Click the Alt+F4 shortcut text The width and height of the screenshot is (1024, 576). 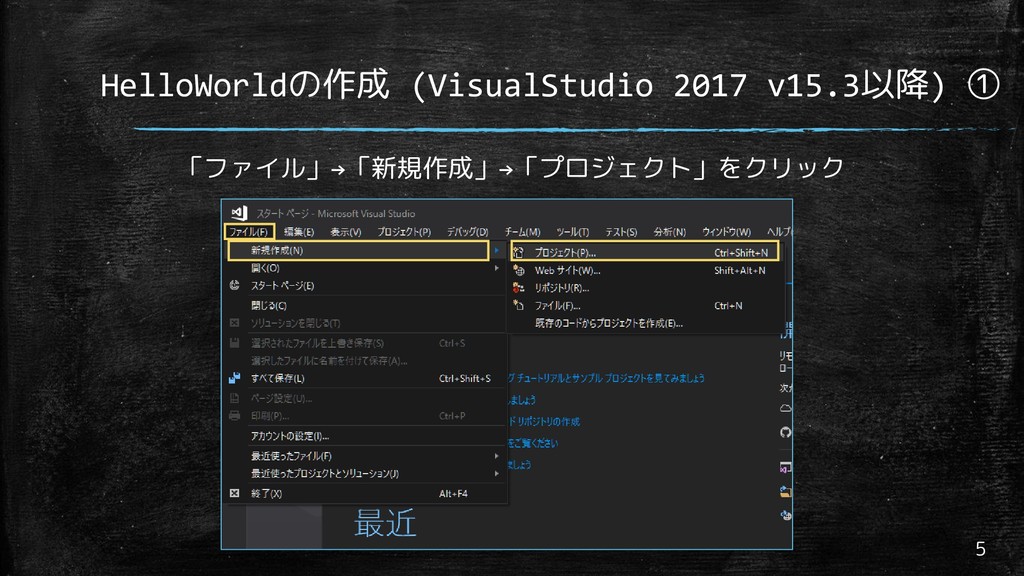[453, 494]
